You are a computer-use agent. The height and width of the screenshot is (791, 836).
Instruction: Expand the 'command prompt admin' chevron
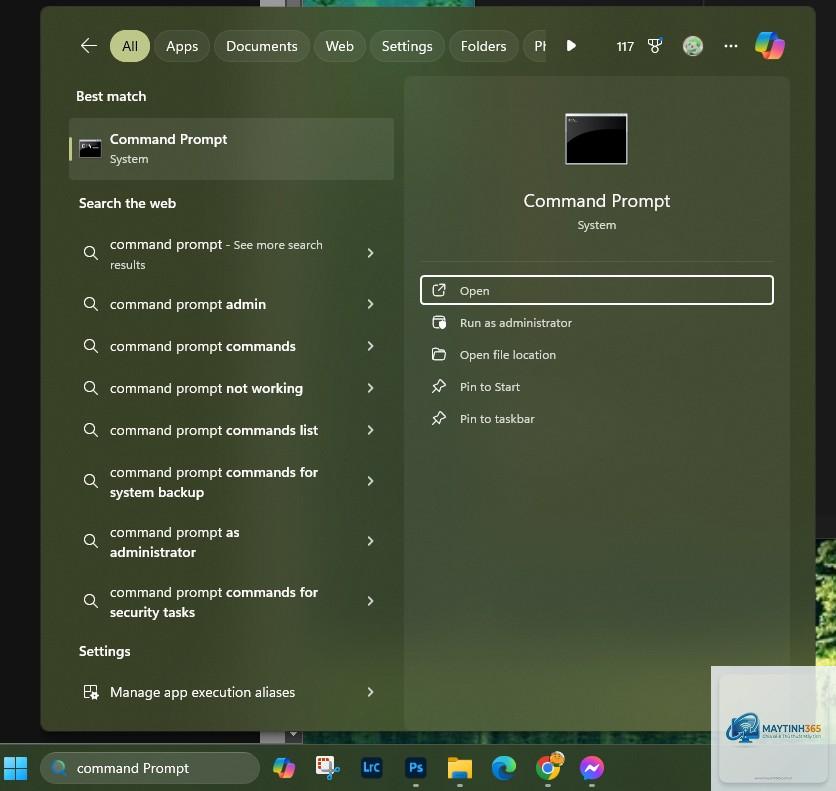pos(371,304)
